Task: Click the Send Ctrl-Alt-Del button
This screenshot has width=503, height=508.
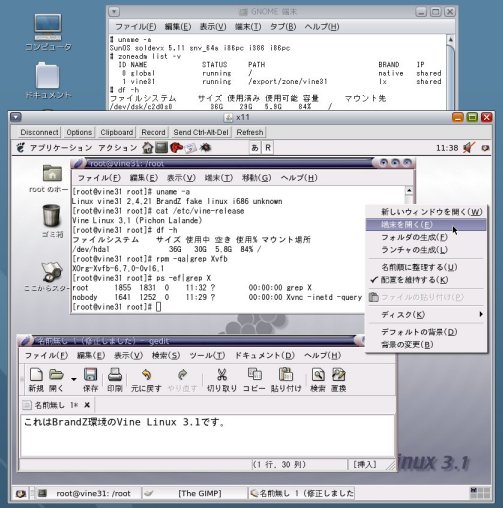Action: pyautogui.click(x=201, y=132)
